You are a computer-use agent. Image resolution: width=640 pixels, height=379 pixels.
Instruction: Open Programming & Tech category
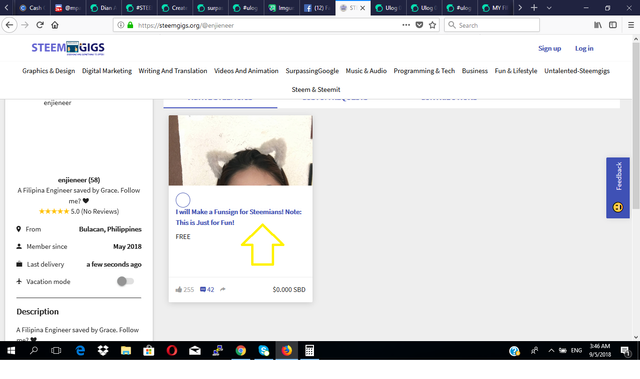[424, 71]
